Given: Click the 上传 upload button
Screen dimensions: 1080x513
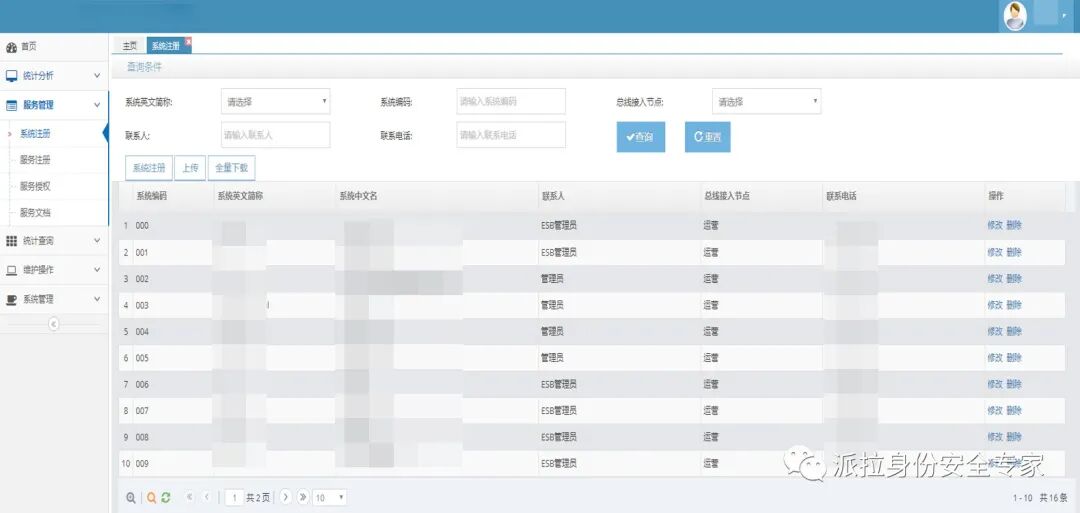Looking at the screenshot, I should 190,168.
